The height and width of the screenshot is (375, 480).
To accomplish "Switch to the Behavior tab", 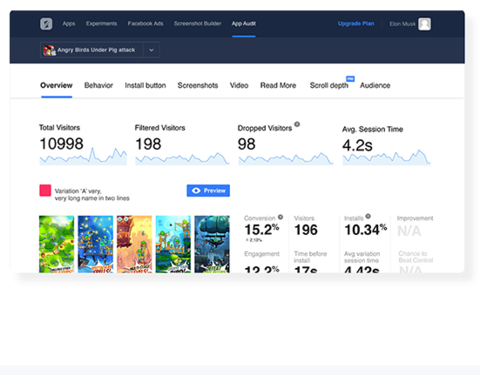I will pos(99,85).
